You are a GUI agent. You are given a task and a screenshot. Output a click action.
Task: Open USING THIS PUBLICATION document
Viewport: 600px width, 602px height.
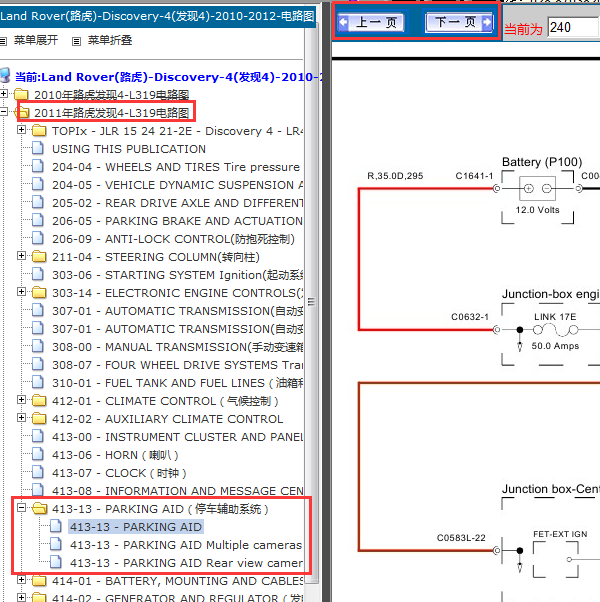tap(129, 149)
